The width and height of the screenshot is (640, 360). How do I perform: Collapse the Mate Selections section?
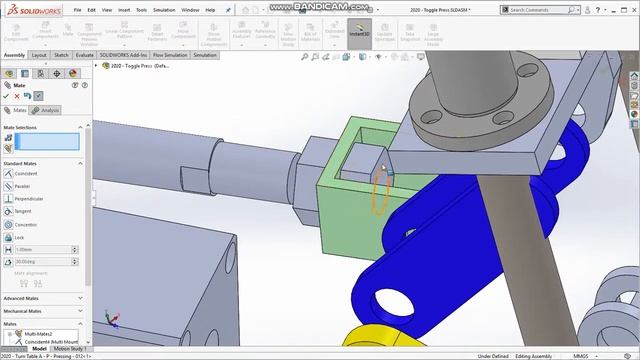click(x=80, y=127)
